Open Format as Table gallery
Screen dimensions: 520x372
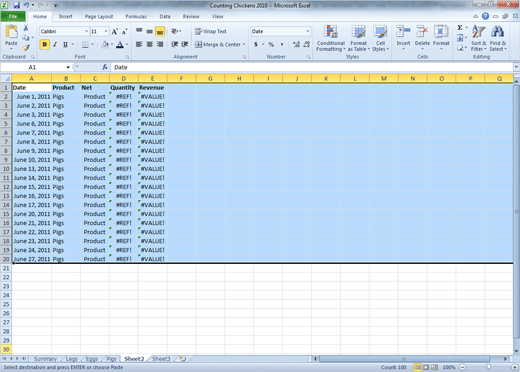[x=359, y=38]
